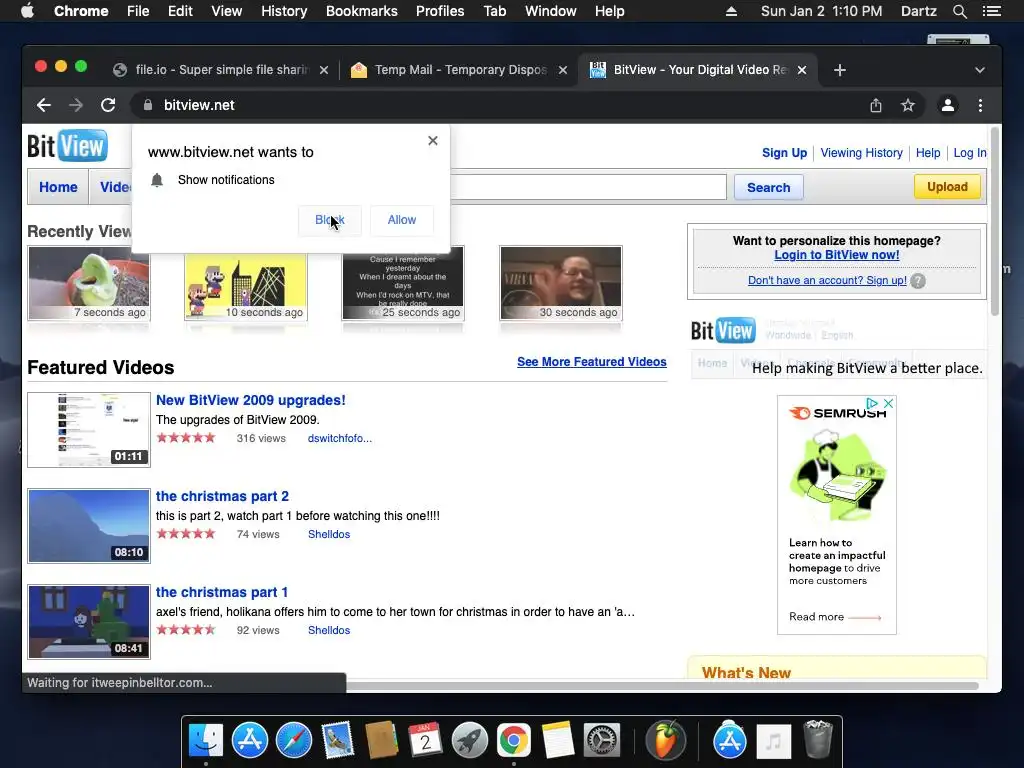Close the BitView tab
This screenshot has width=1024, height=768.
(x=802, y=70)
